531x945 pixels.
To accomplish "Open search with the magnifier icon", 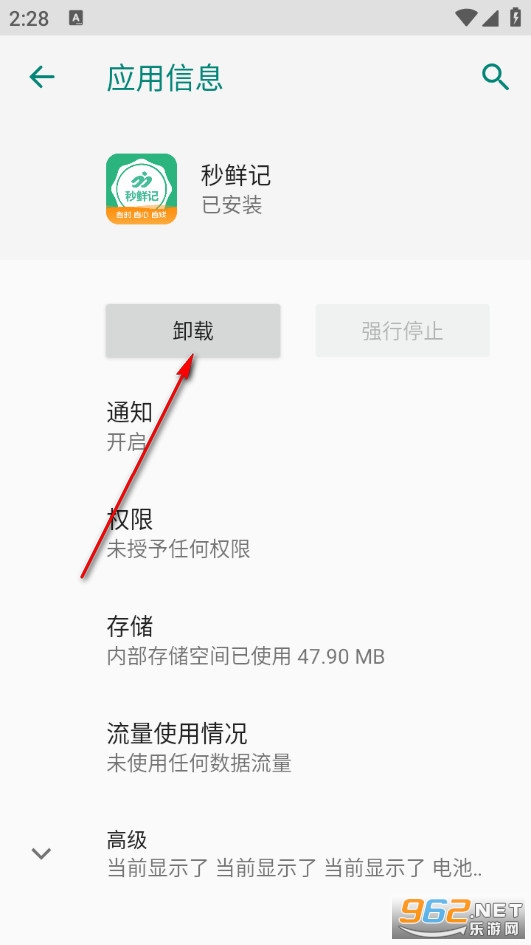I will coord(495,77).
